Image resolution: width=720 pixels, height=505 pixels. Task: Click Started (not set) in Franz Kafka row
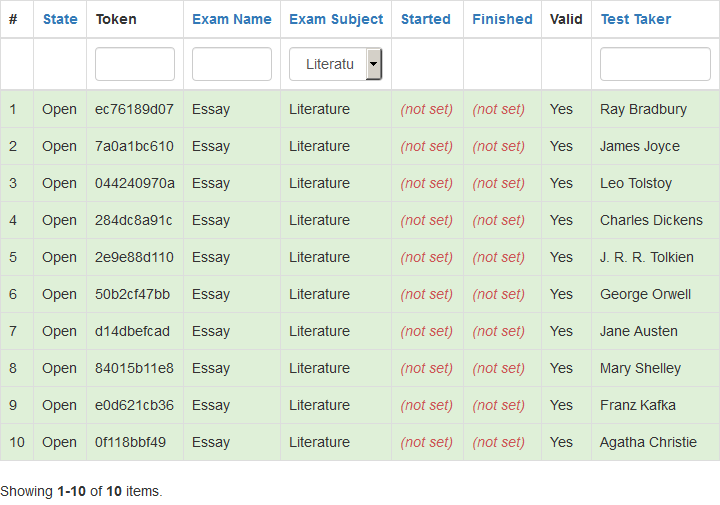pyautogui.click(x=427, y=405)
